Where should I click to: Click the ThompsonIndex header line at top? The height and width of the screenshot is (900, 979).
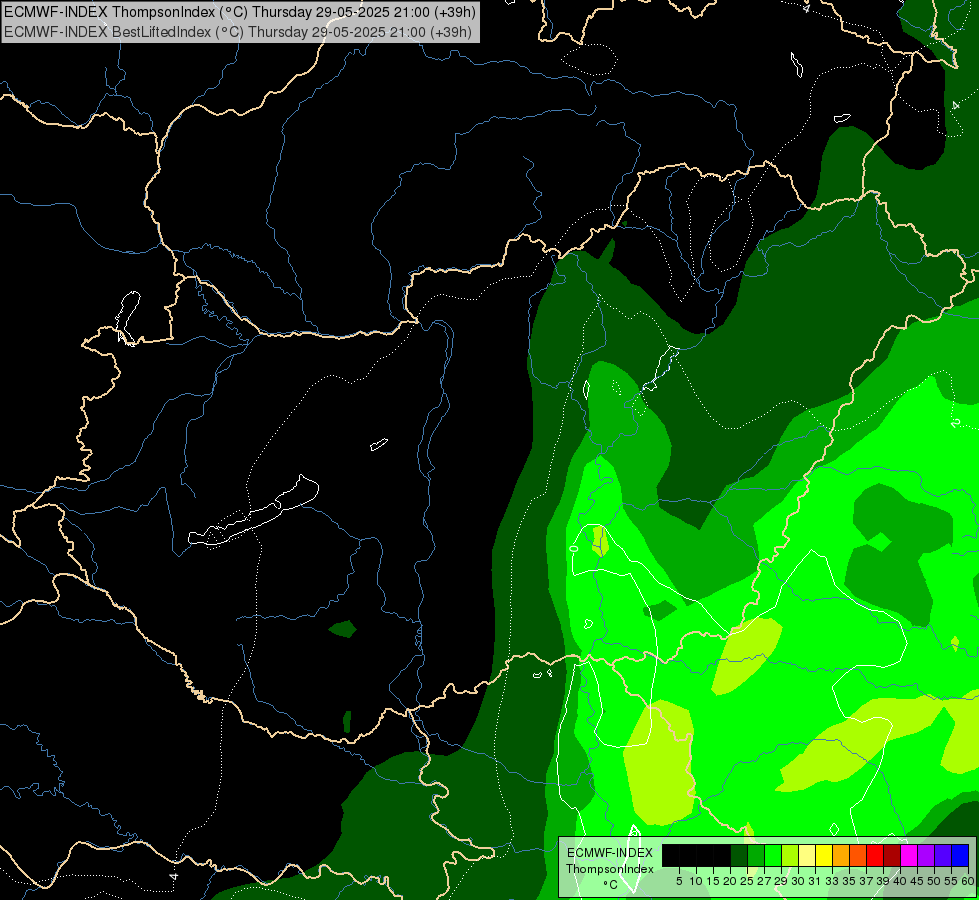click(x=240, y=11)
